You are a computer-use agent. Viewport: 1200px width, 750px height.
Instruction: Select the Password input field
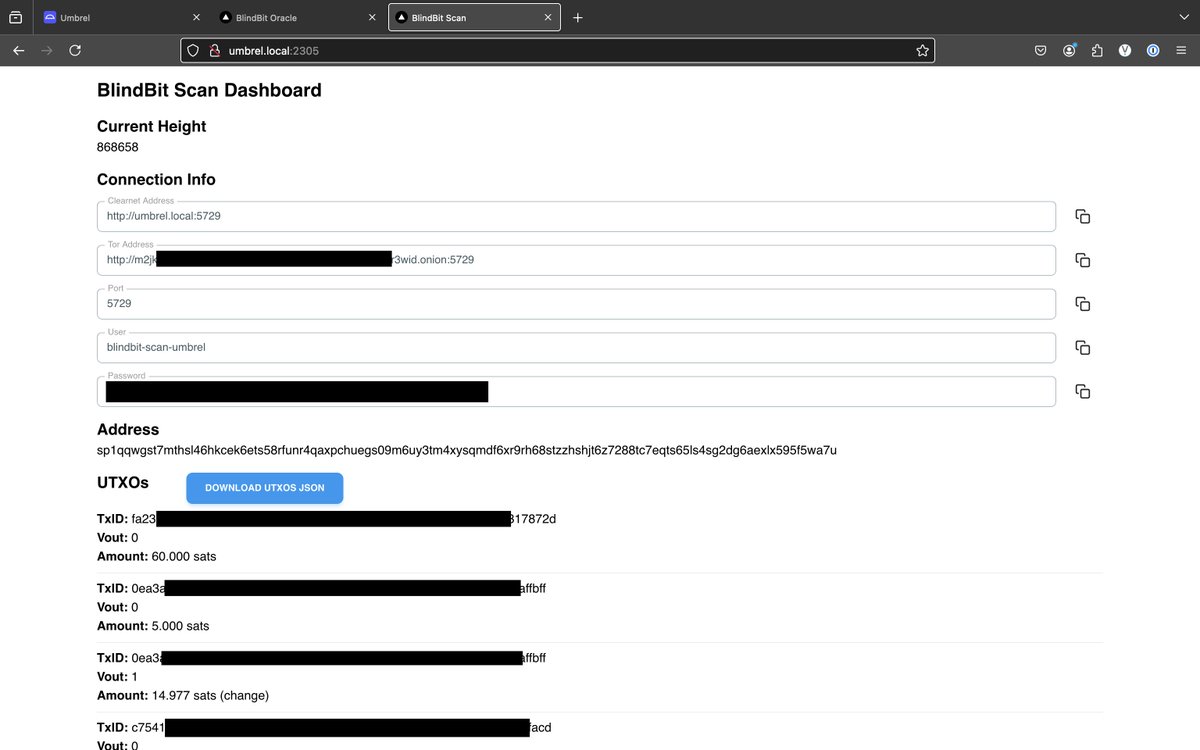coord(576,391)
